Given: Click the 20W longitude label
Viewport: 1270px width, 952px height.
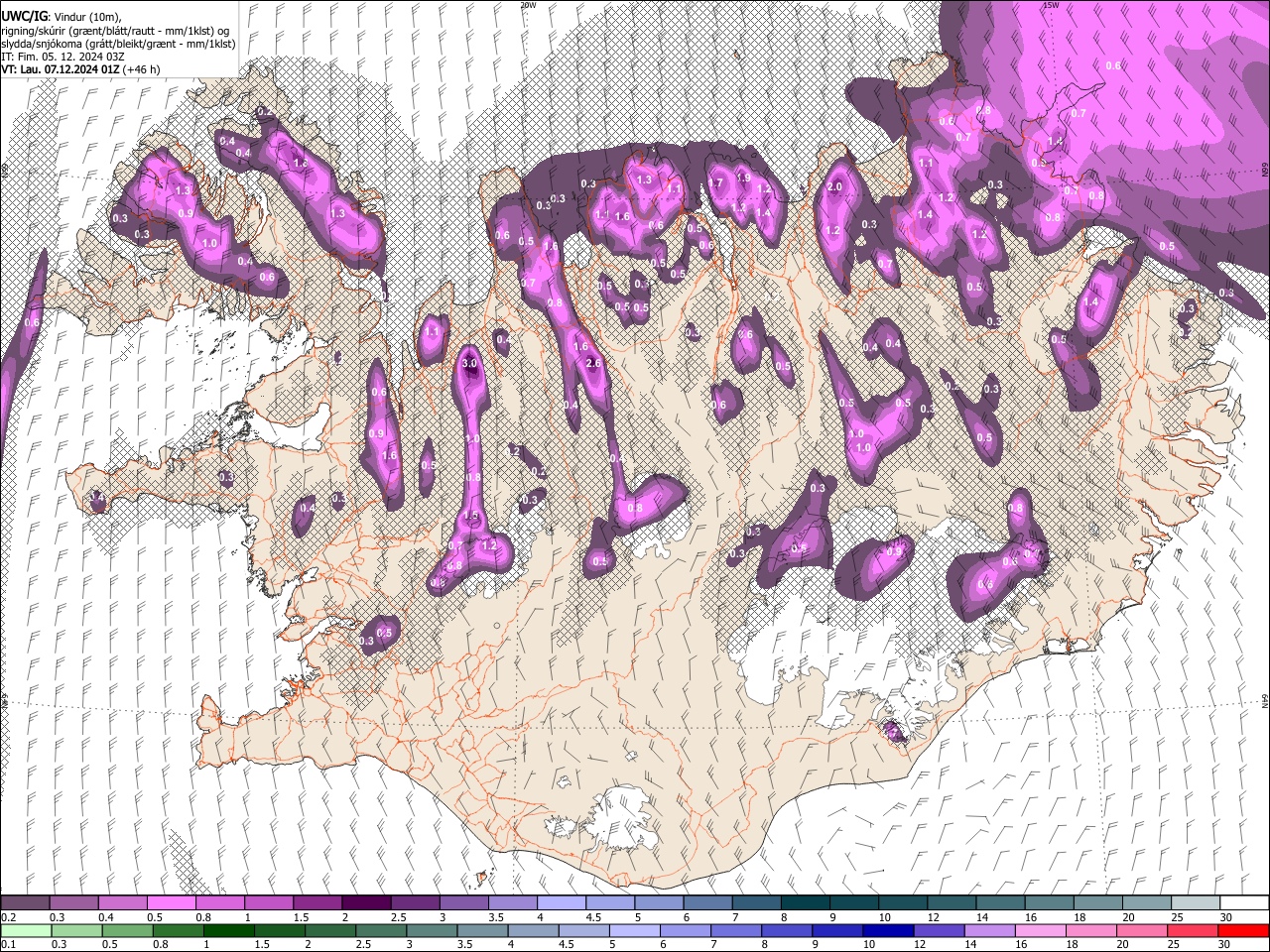Looking at the screenshot, I should 528,5.
